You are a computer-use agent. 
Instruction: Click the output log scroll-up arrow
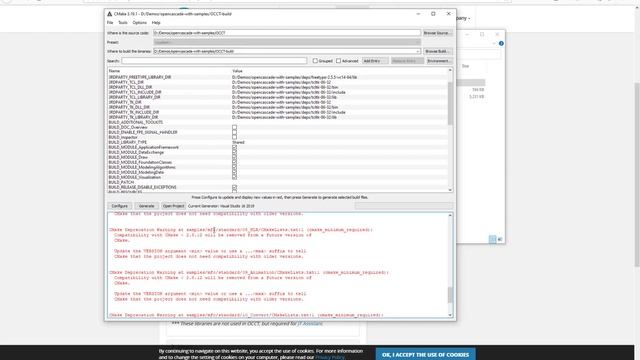point(450,215)
